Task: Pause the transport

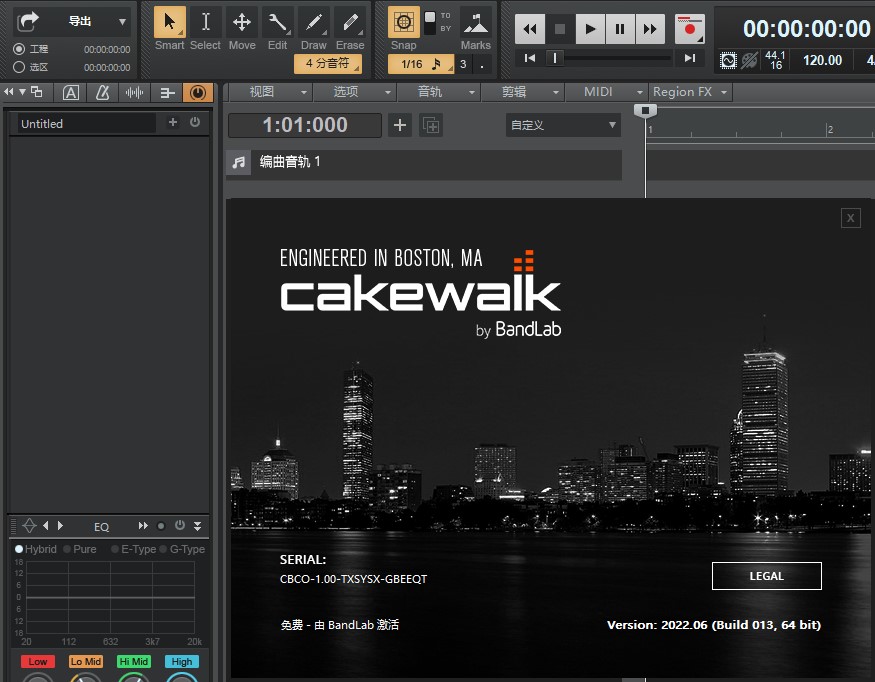Action: (620, 29)
